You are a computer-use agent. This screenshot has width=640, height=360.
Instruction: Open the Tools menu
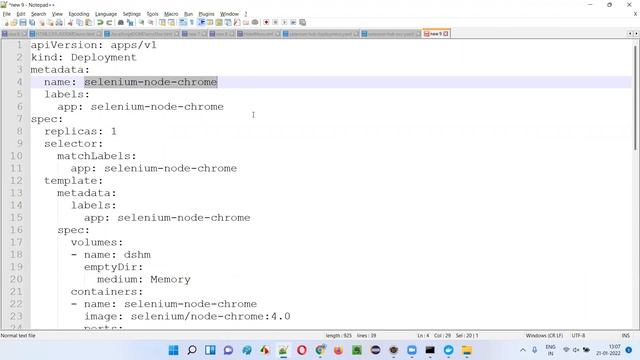pos(152,14)
